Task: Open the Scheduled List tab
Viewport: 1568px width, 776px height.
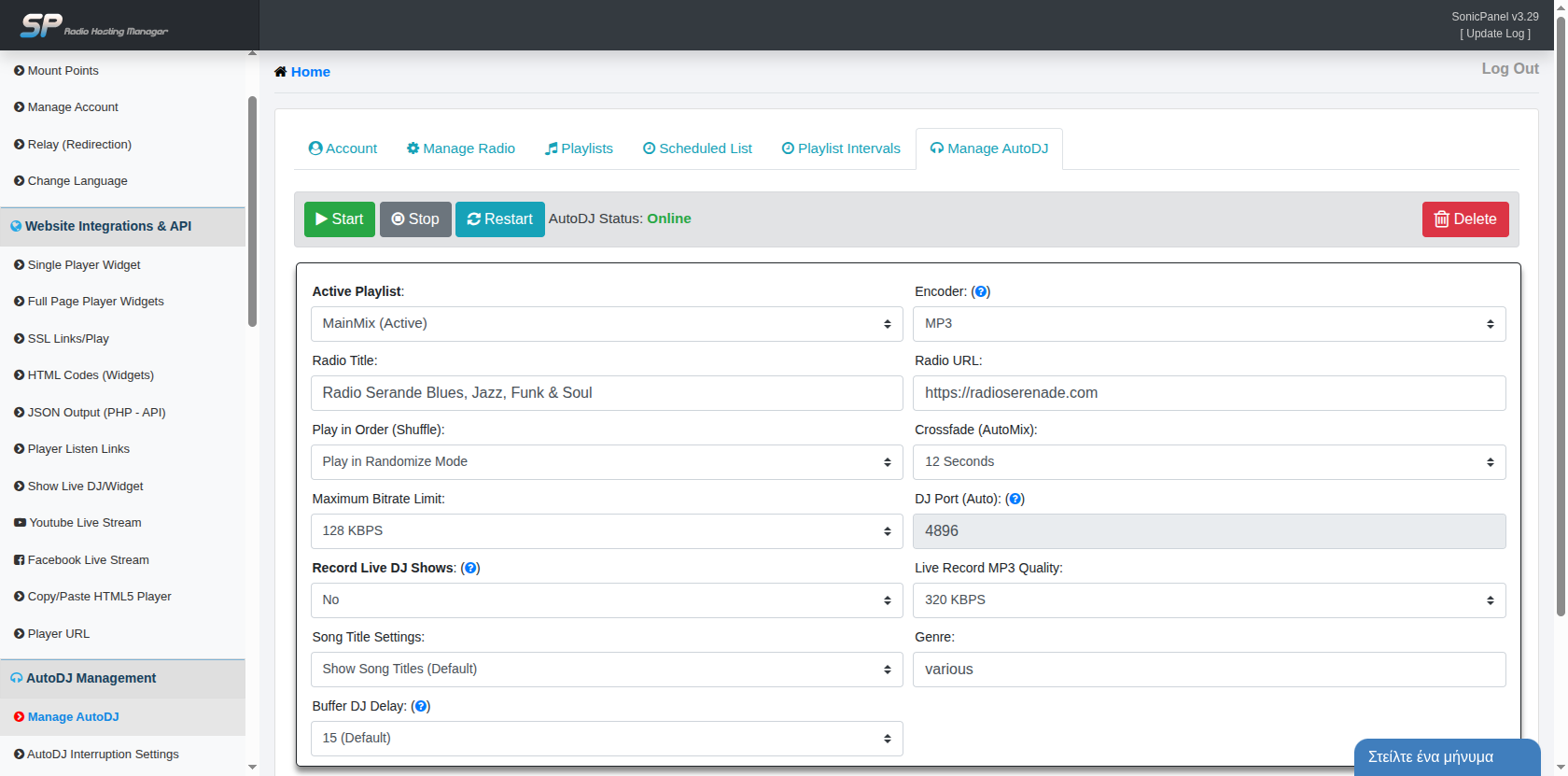Action: click(697, 148)
